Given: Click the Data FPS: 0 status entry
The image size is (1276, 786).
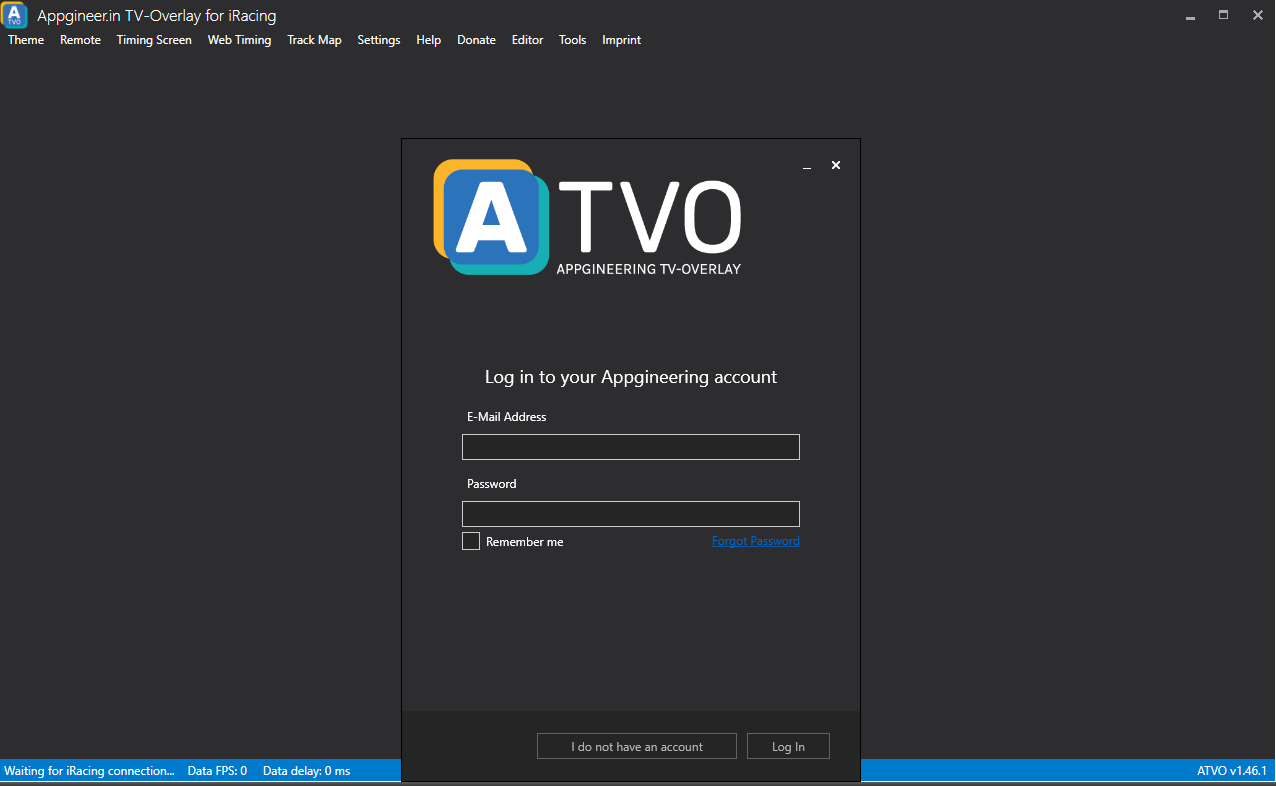Looking at the screenshot, I should [217, 771].
